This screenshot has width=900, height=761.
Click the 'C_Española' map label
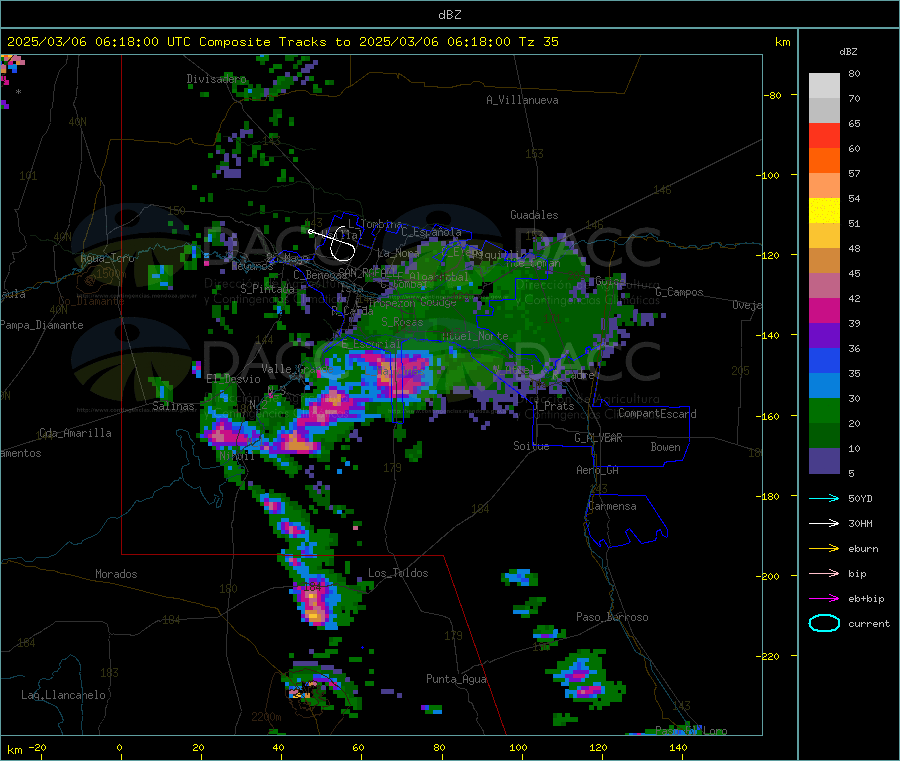(431, 232)
